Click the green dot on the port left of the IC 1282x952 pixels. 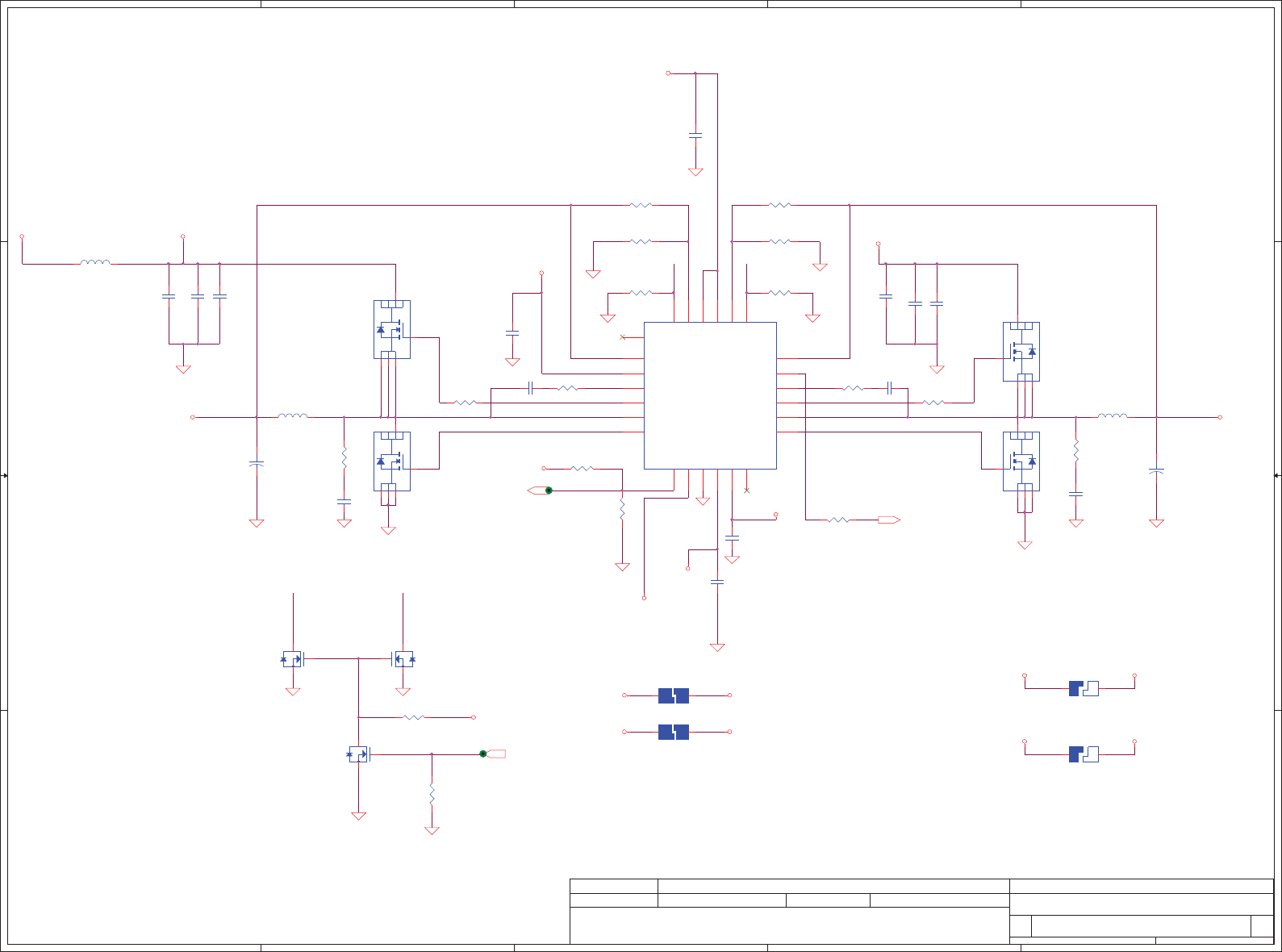(x=549, y=491)
